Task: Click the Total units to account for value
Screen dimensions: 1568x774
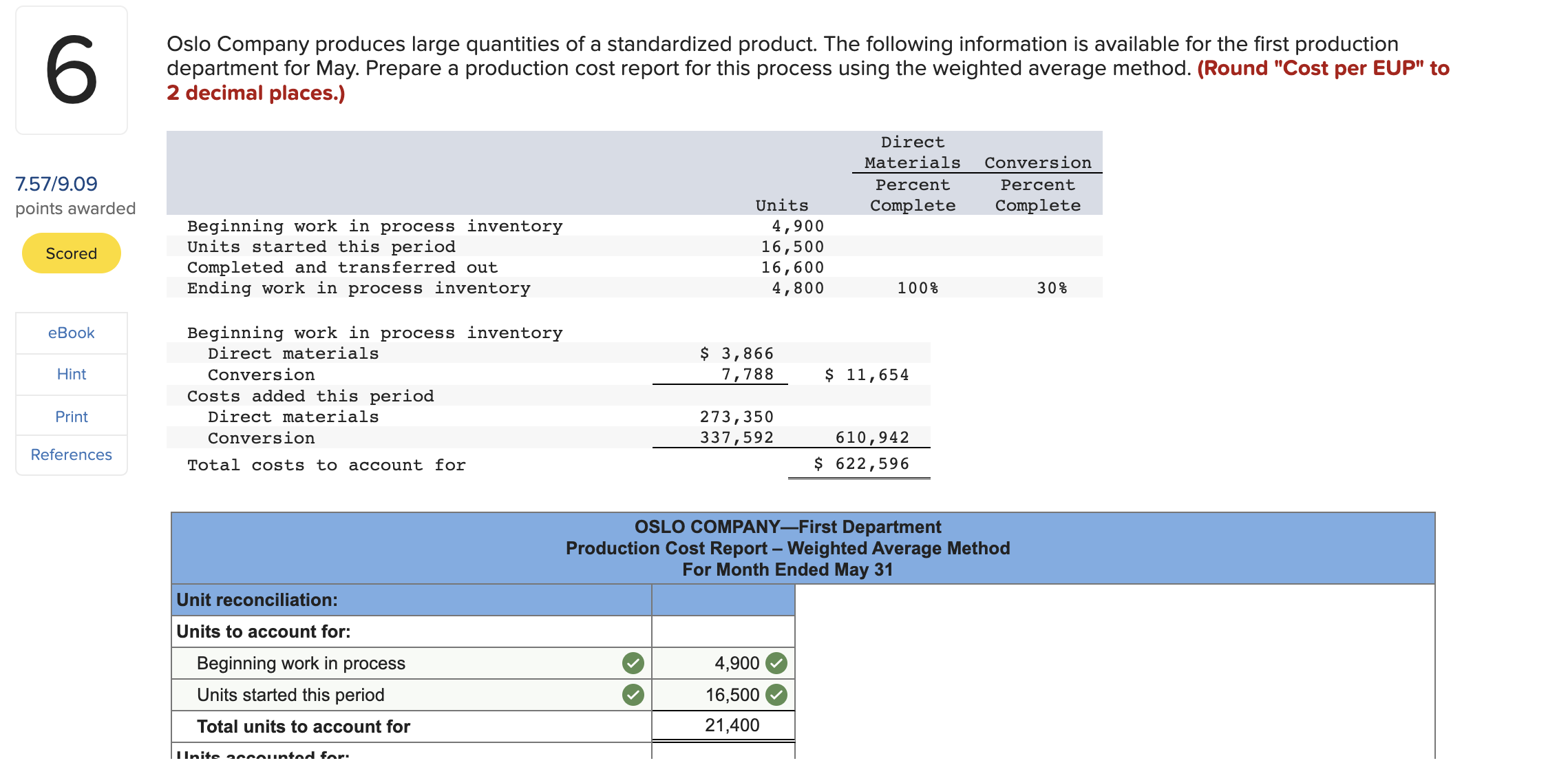Action: point(732,724)
